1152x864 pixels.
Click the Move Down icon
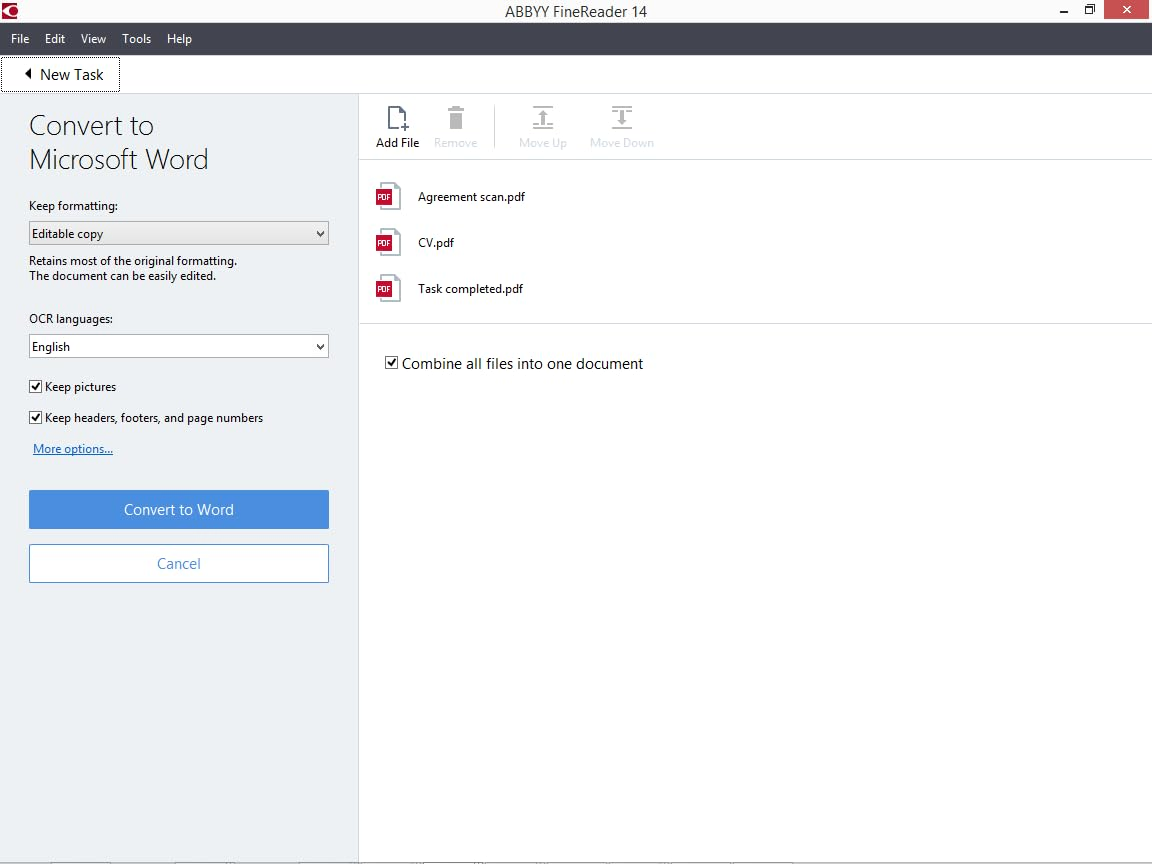pyautogui.click(x=621, y=119)
